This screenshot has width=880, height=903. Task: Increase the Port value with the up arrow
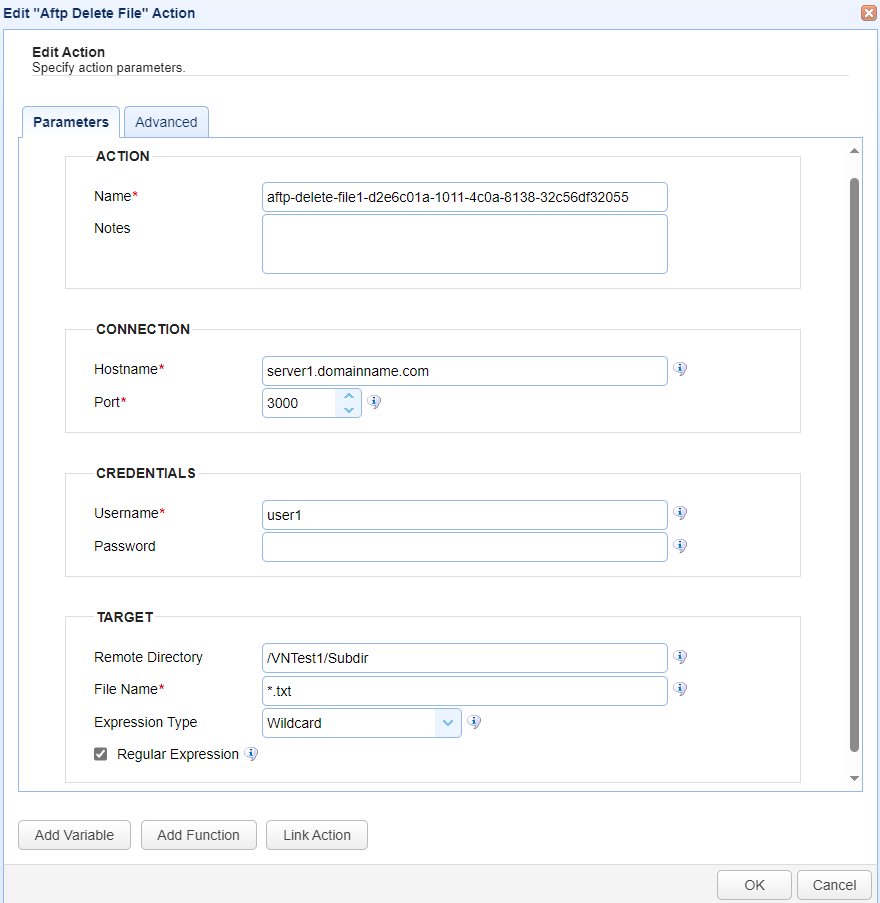(x=350, y=396)
